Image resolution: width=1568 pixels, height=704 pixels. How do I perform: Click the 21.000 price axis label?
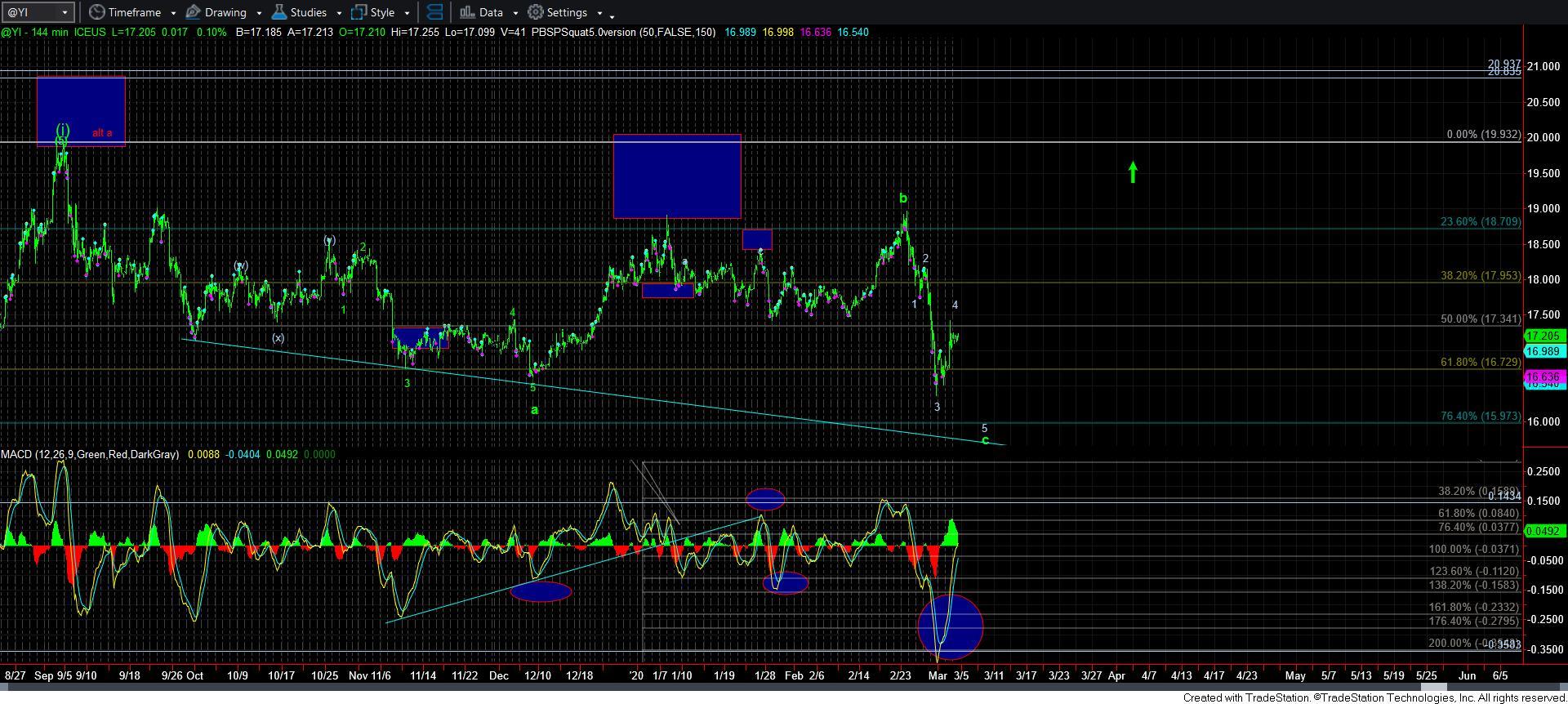coord(1543,66)
